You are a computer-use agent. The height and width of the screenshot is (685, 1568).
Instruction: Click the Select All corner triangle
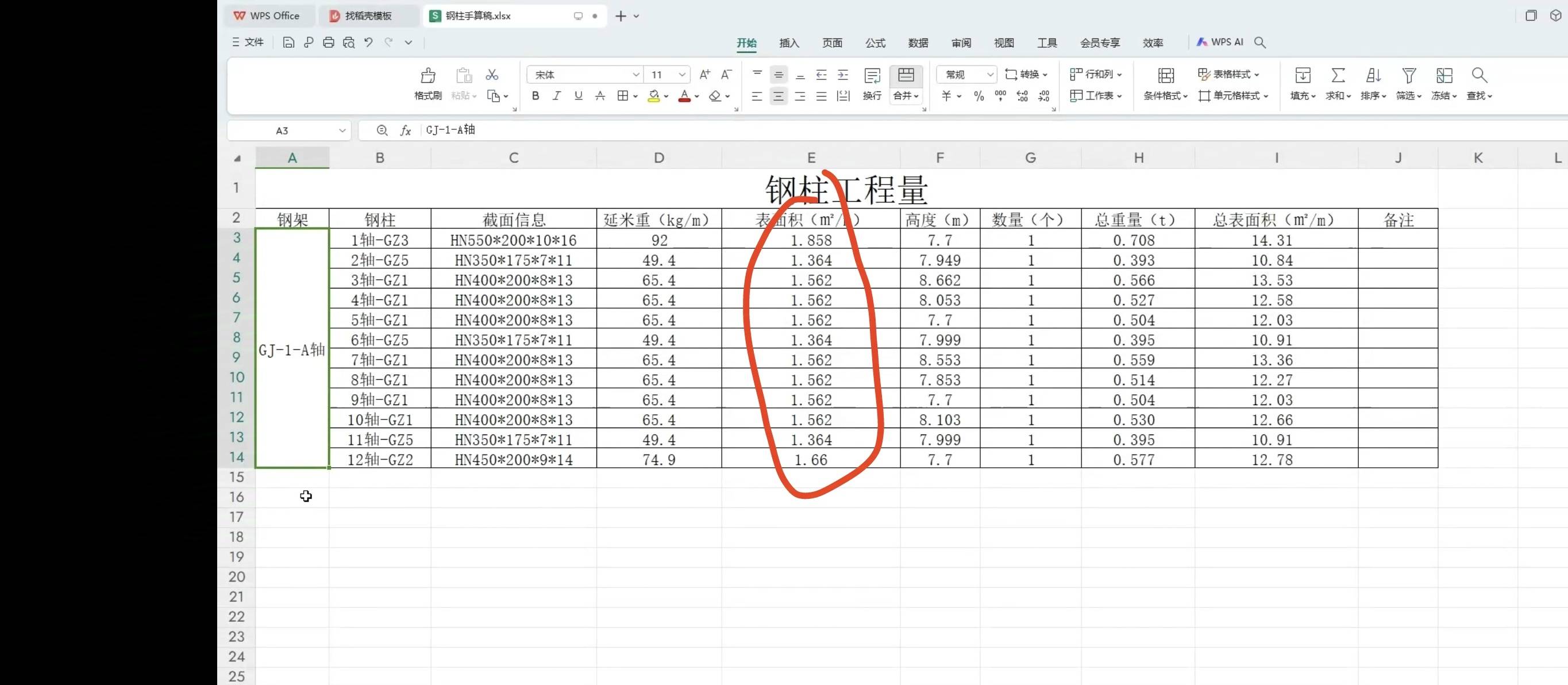[237, 158]
